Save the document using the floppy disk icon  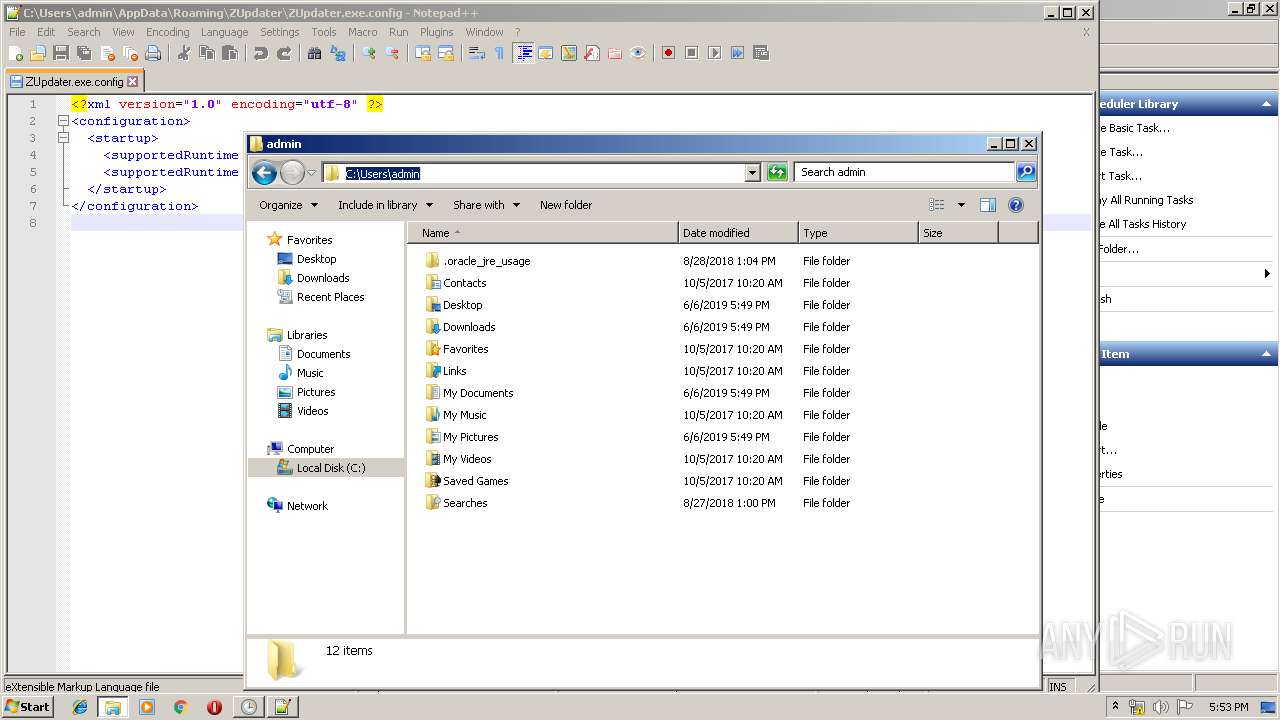coord(61,53)
